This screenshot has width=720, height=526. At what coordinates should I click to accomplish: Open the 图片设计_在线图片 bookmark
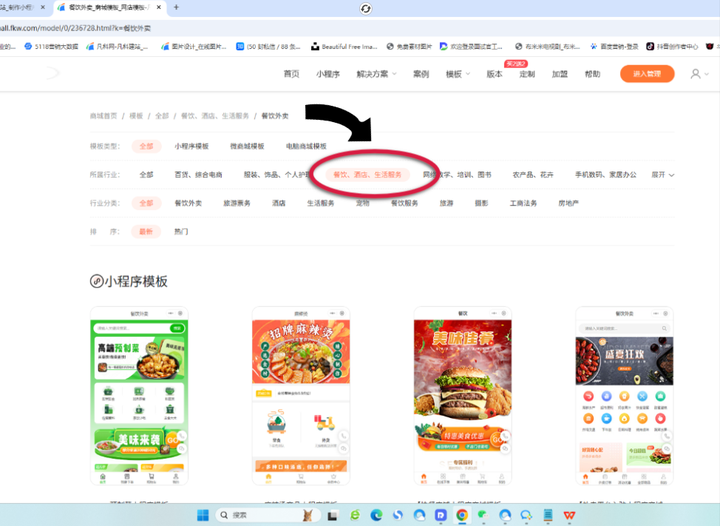[x=193, y=46]
